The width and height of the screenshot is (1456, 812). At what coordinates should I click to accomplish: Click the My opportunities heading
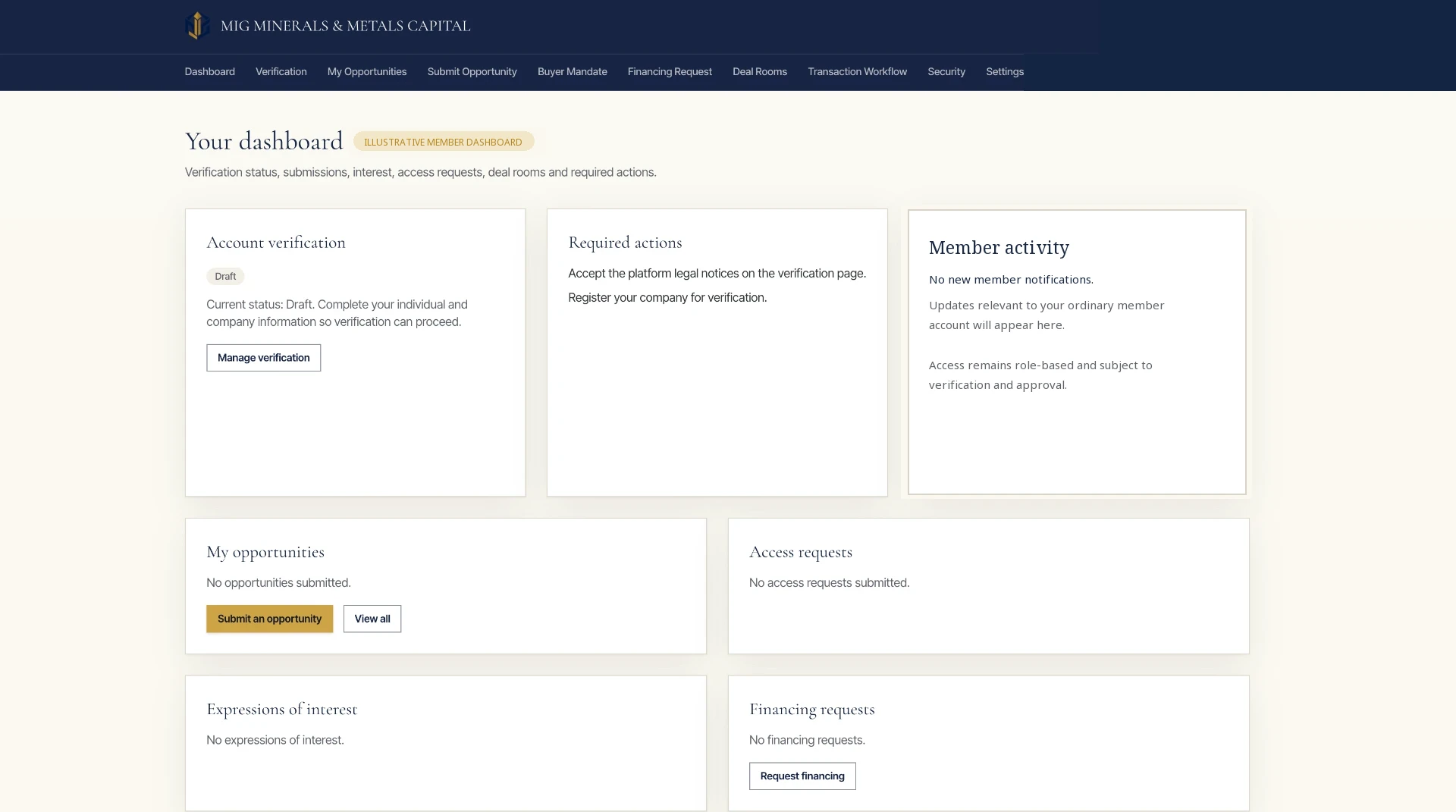[265, 552]
